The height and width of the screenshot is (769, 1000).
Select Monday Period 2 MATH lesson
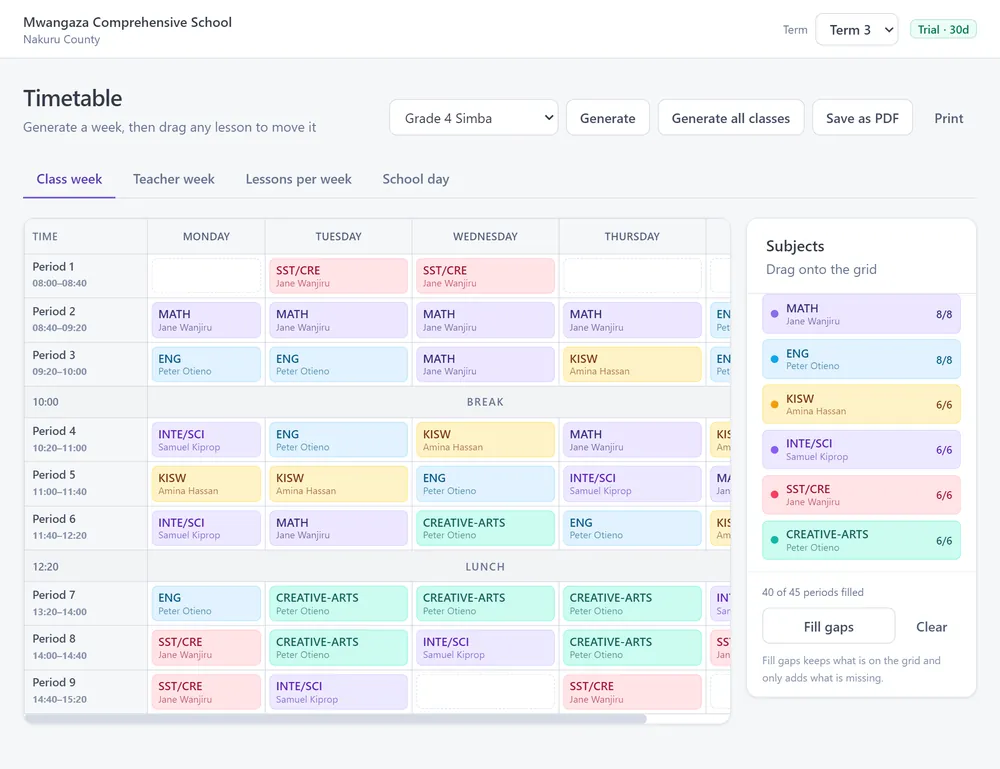(206, 320)
